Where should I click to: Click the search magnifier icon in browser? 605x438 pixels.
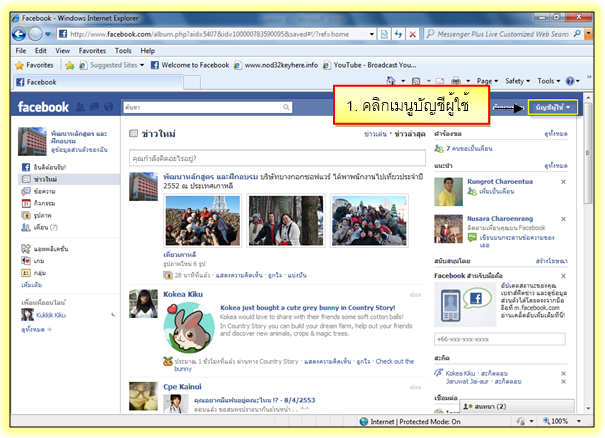[577, 34]
